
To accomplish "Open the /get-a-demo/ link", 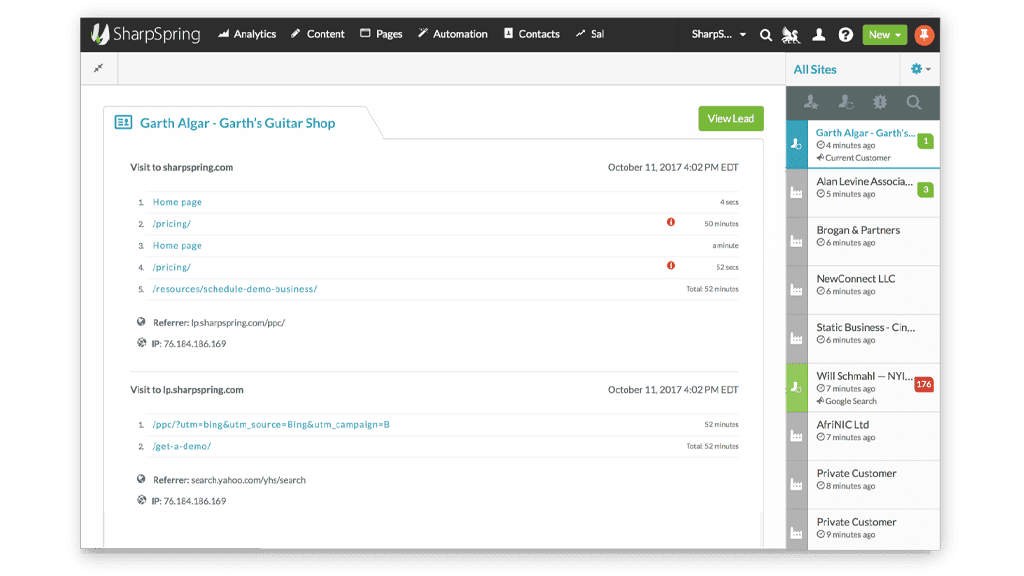I will click(x=182, y=446).
